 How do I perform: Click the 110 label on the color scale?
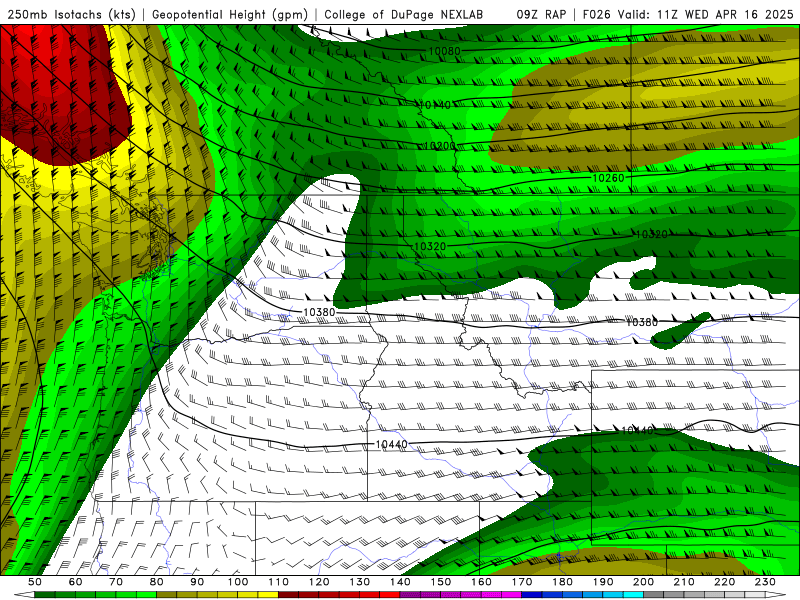click(x=279, y=582)
